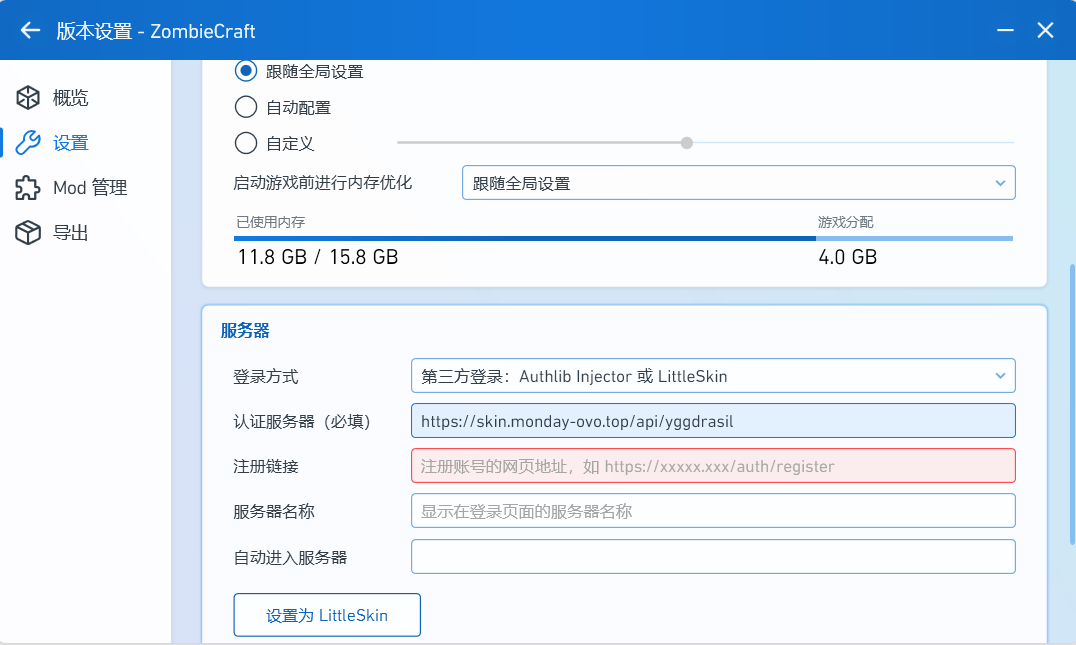Click the used memory progress bar
Image resolution: width=1076 pixels, height=645 pixels.
[525, 238]
